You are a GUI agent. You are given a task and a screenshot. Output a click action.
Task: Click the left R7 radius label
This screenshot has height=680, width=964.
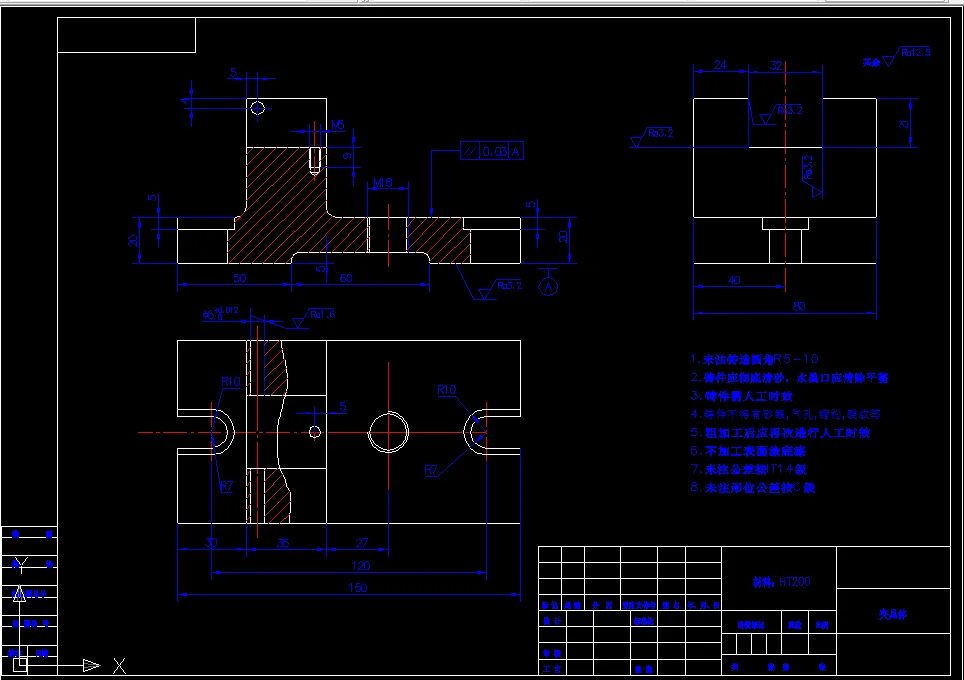(x=226, y=486)
